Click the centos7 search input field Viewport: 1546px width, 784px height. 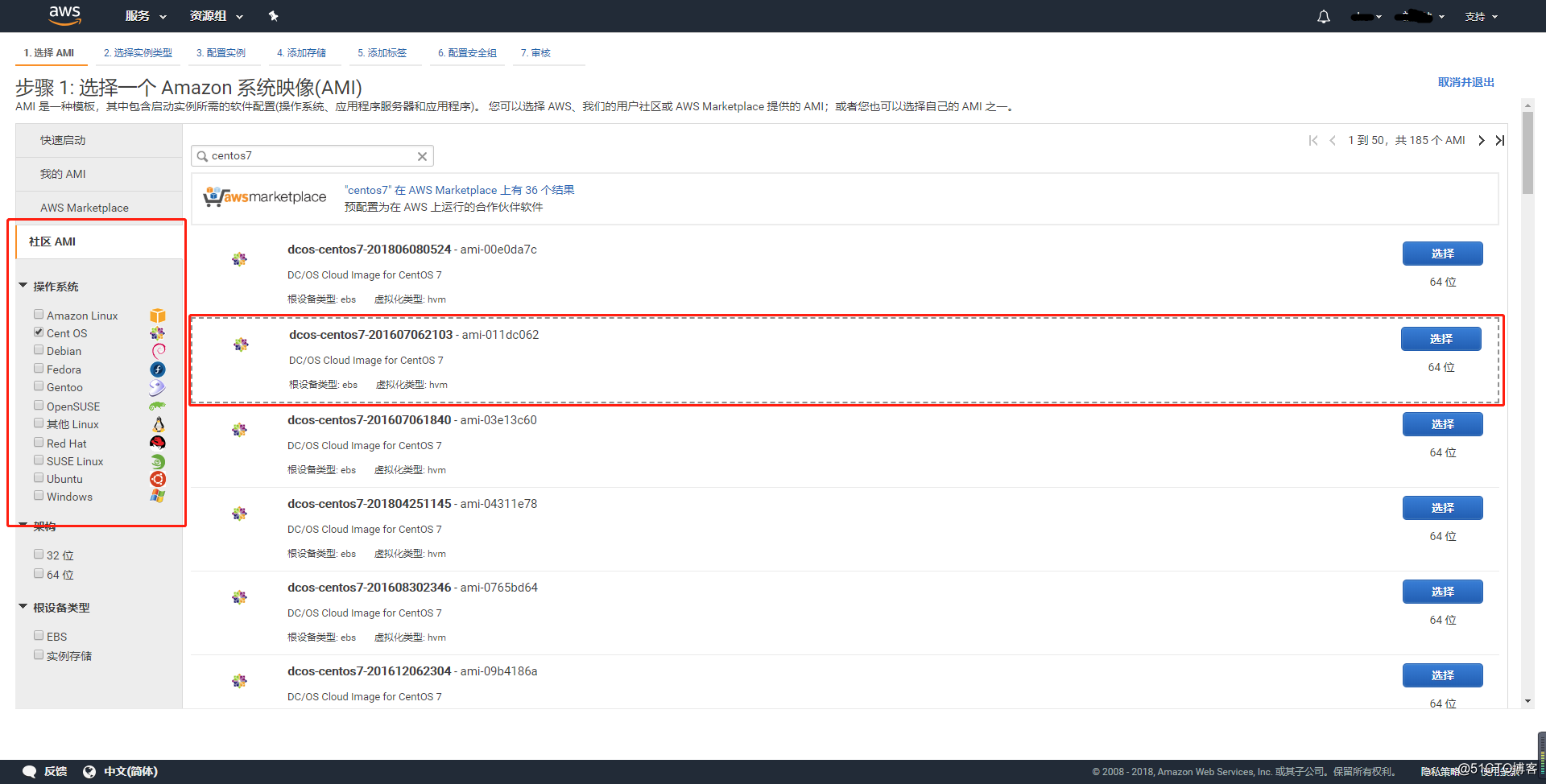tap(312, 156)
